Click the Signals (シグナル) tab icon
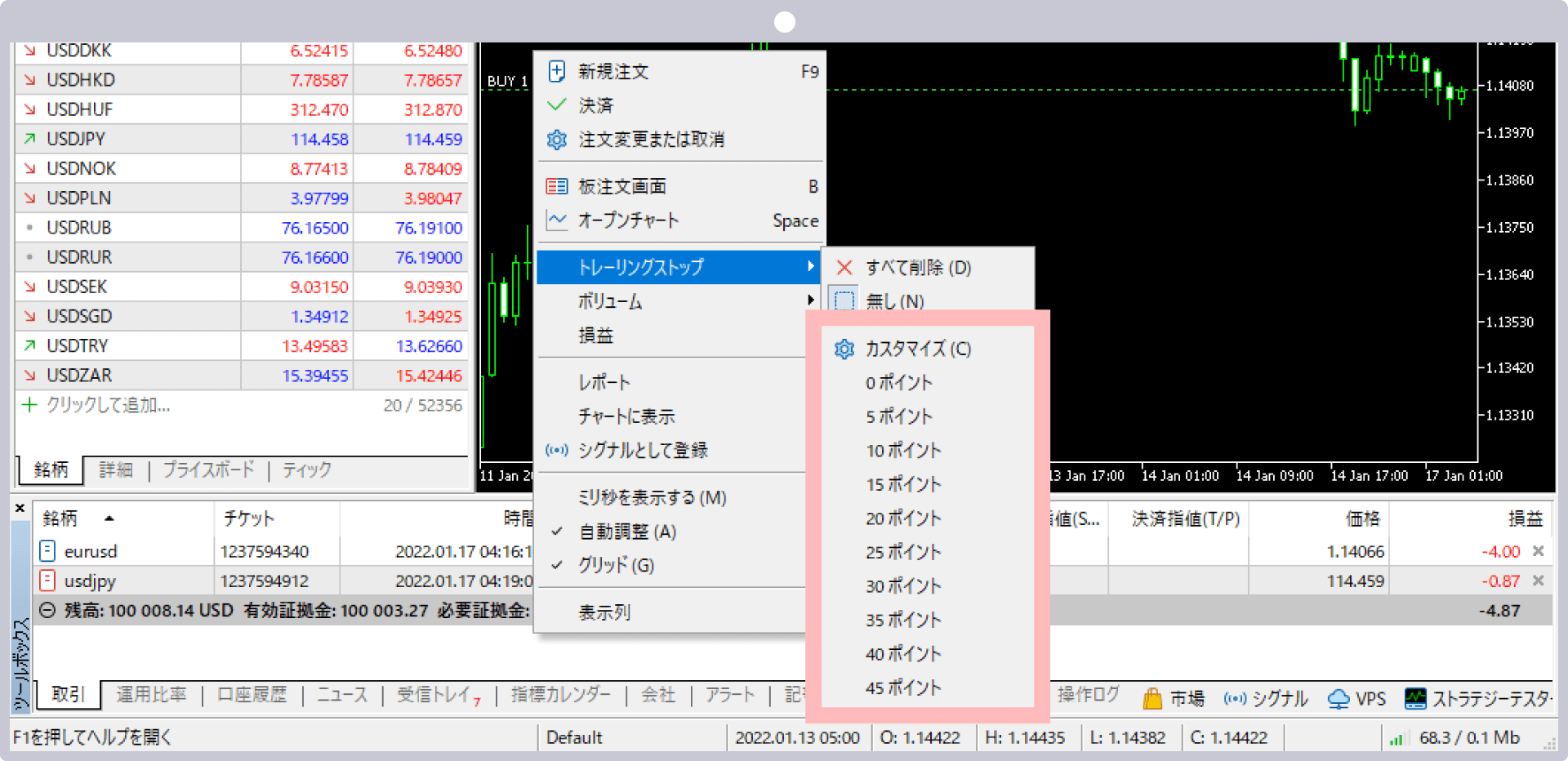The height and width of the screenshot is (761, 1568). coord(1235,699)
